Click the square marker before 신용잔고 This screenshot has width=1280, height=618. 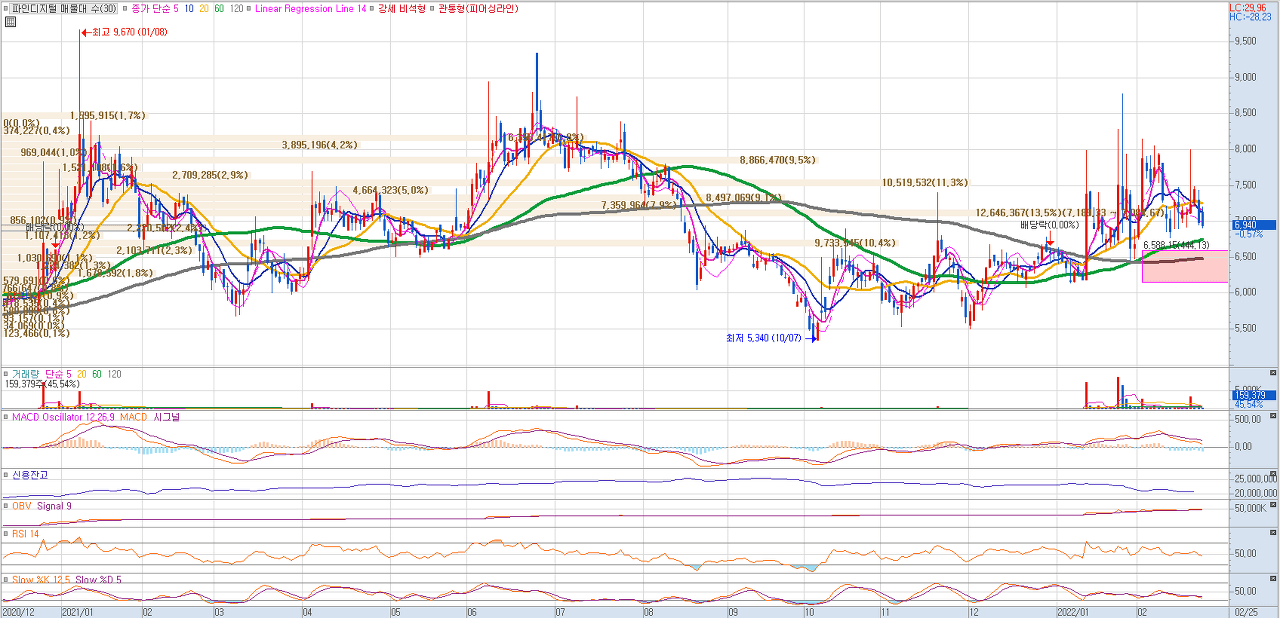click(6, 475)
